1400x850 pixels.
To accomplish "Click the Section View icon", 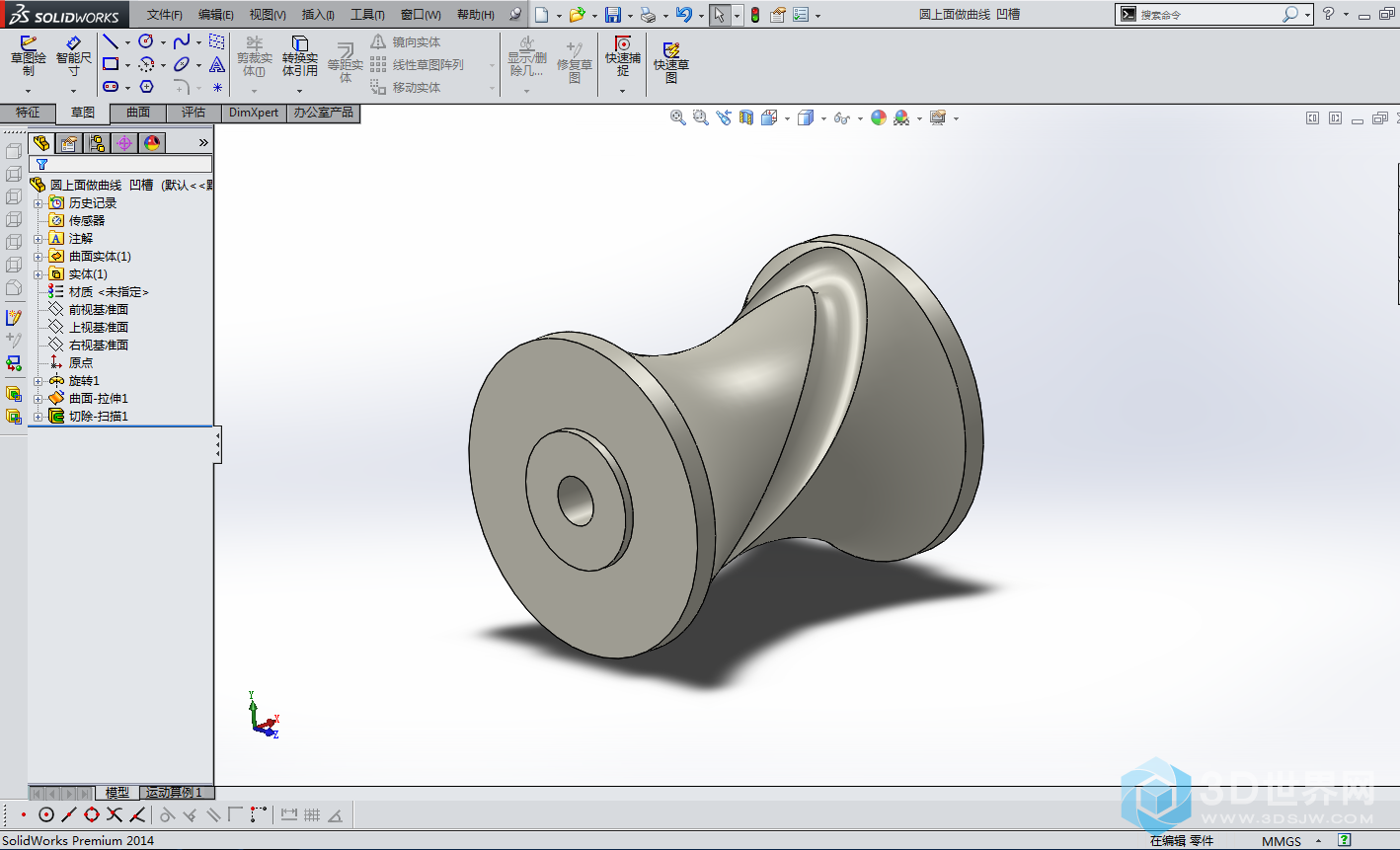I will pyautogui.click(x=746, y=117).
